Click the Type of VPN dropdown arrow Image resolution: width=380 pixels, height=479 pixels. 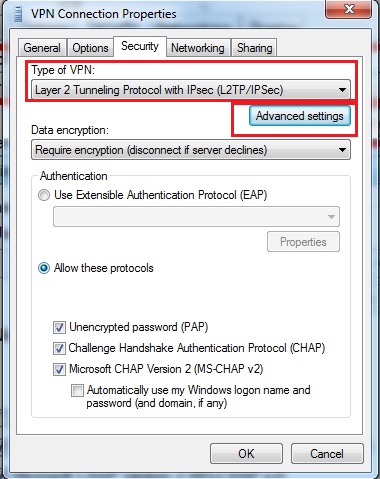(x=342, y=90)
